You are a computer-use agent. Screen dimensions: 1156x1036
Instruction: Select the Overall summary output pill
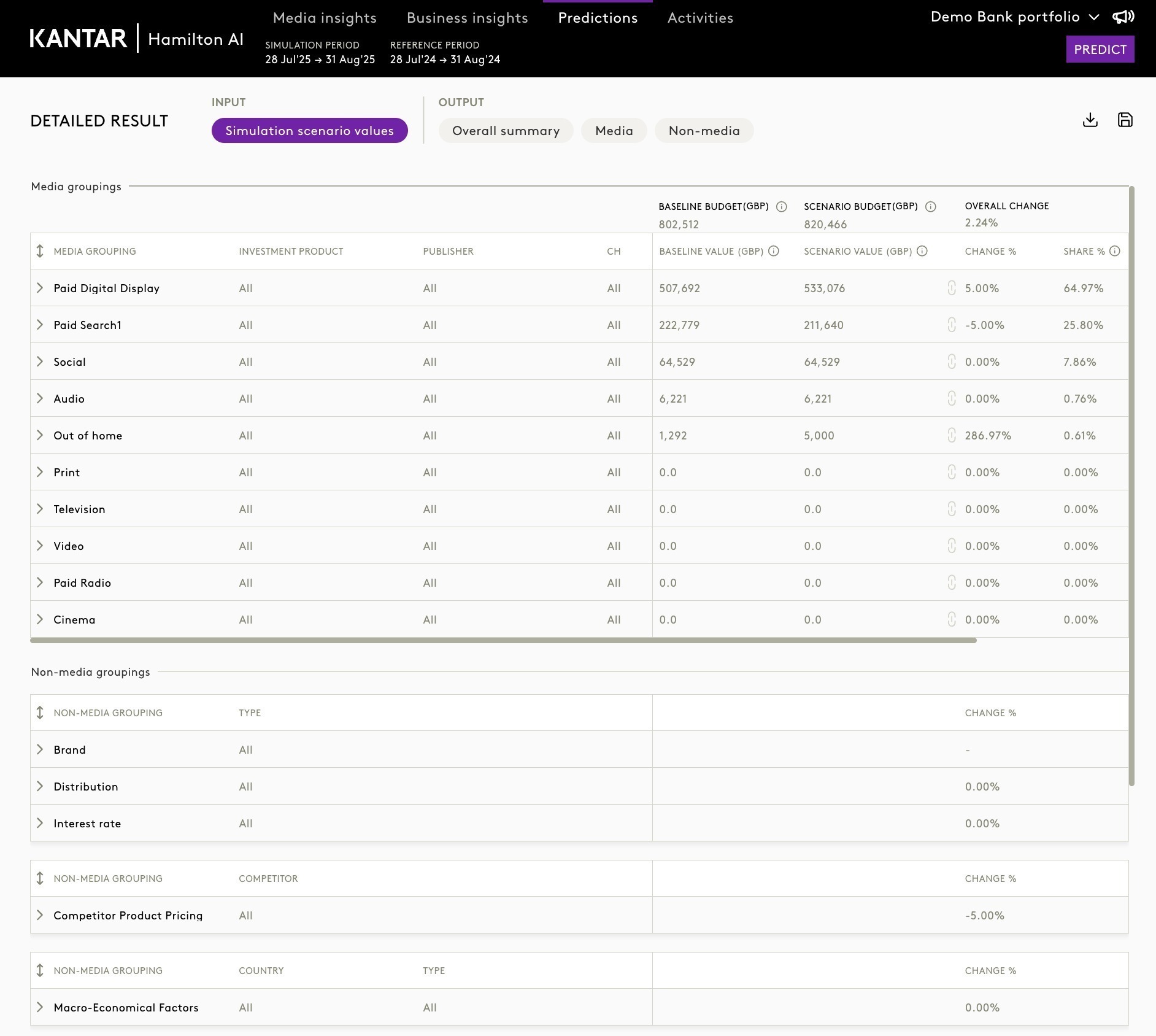(506, 131)
